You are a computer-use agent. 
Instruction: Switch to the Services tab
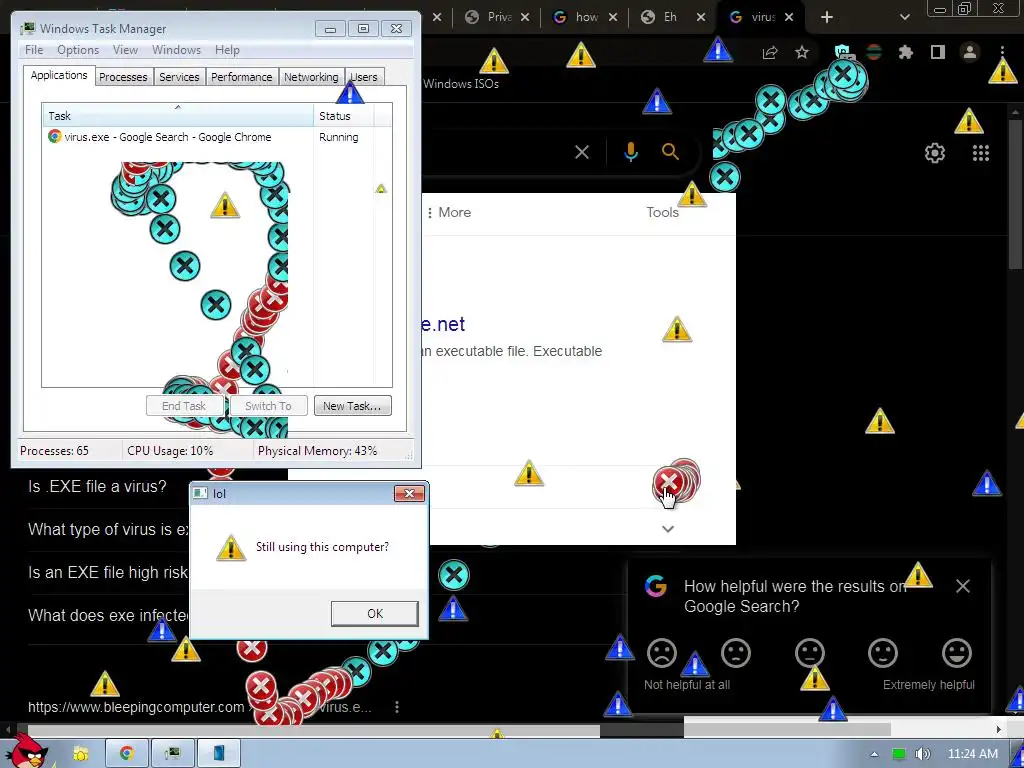[179, 77]
